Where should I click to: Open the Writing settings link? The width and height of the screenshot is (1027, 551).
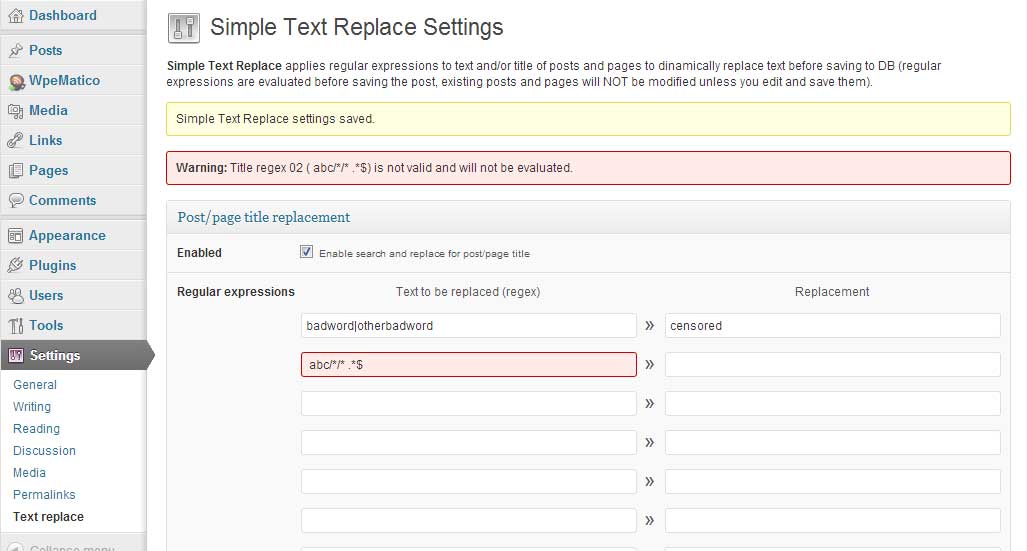[32, 407]
